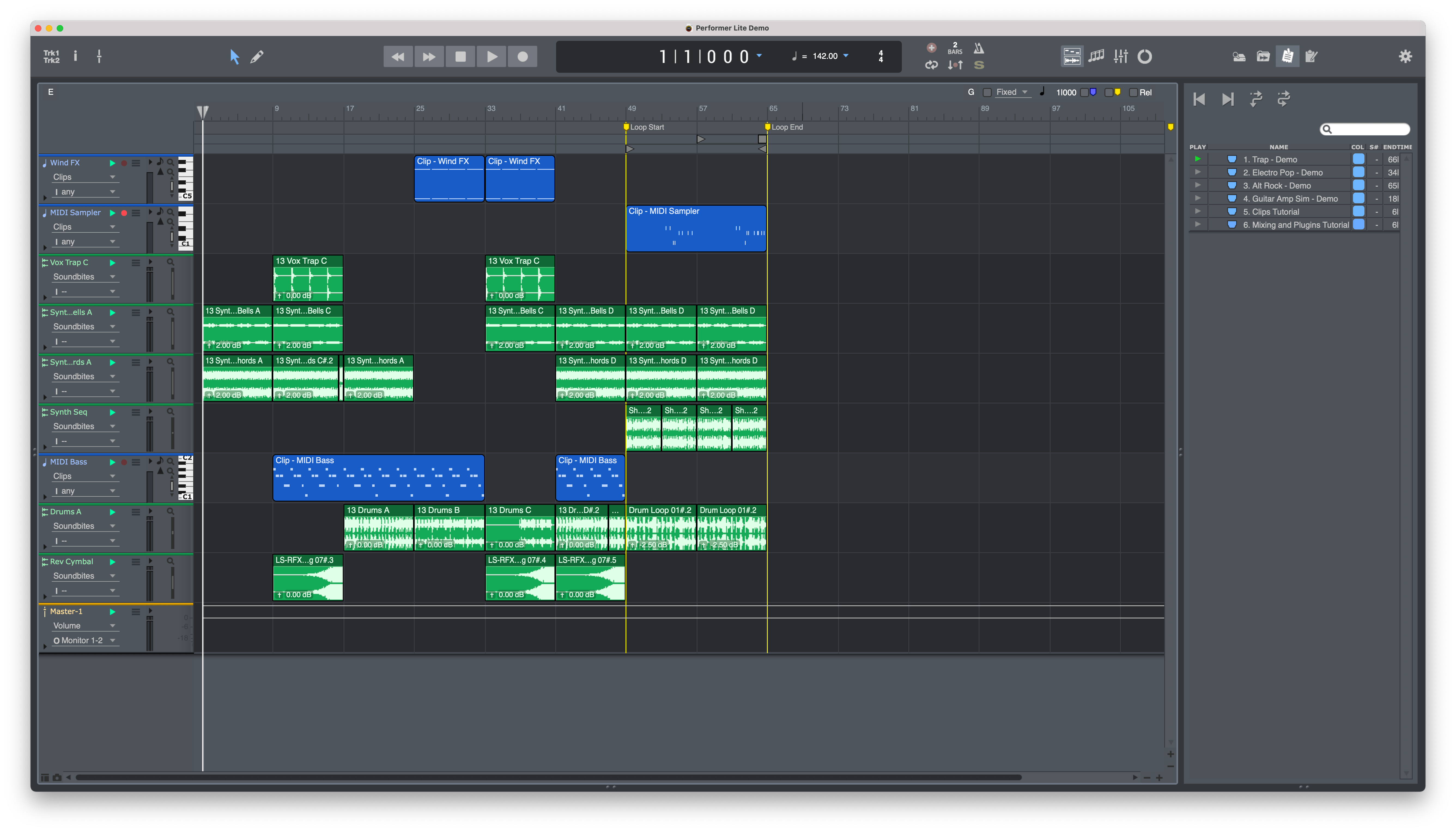Tick the Rel checkbox
The height and width of the screenshot is (832, 1456).
tap(1134, 93)
